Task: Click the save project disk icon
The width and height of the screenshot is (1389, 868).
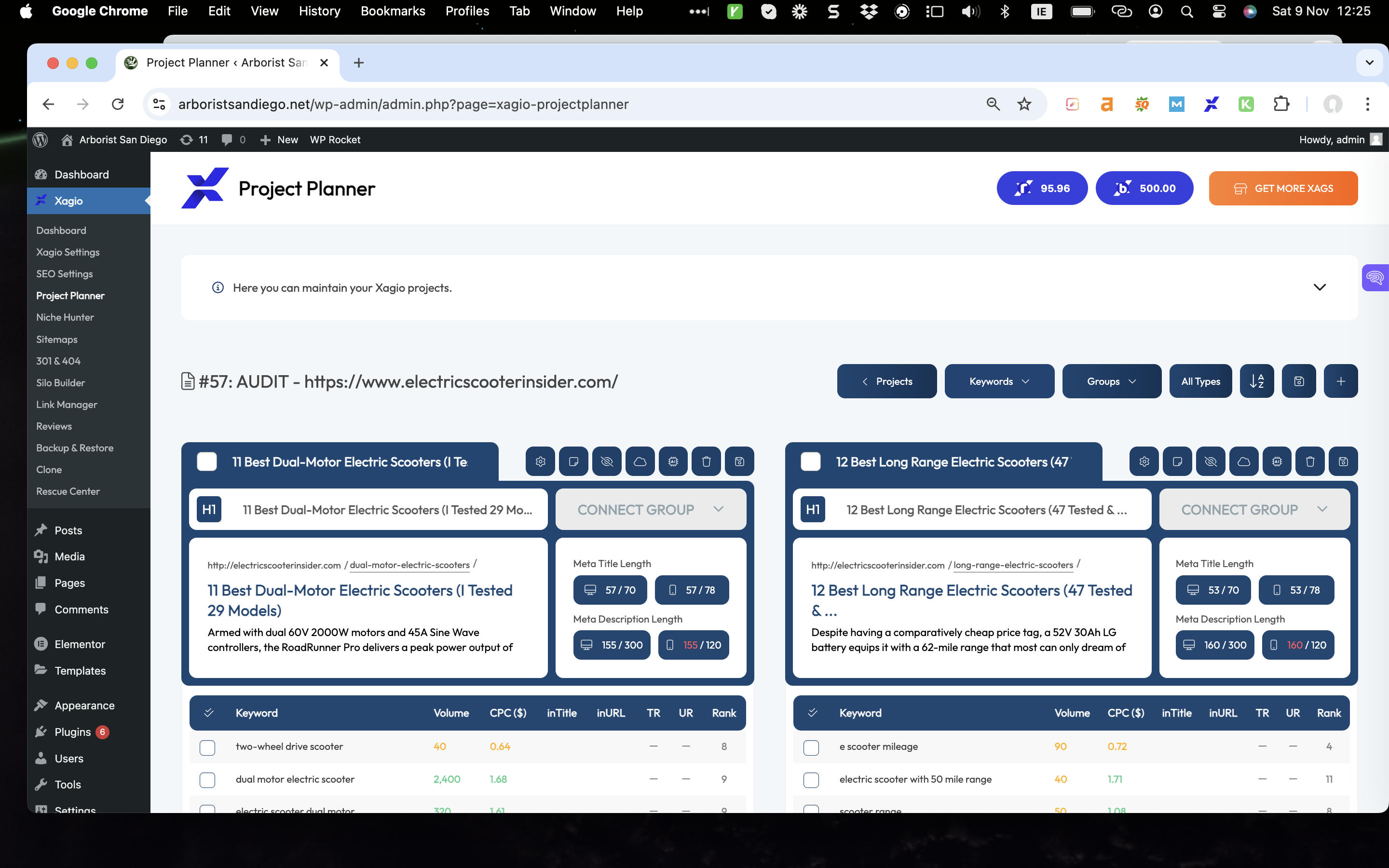Action: click(1299, 381)
